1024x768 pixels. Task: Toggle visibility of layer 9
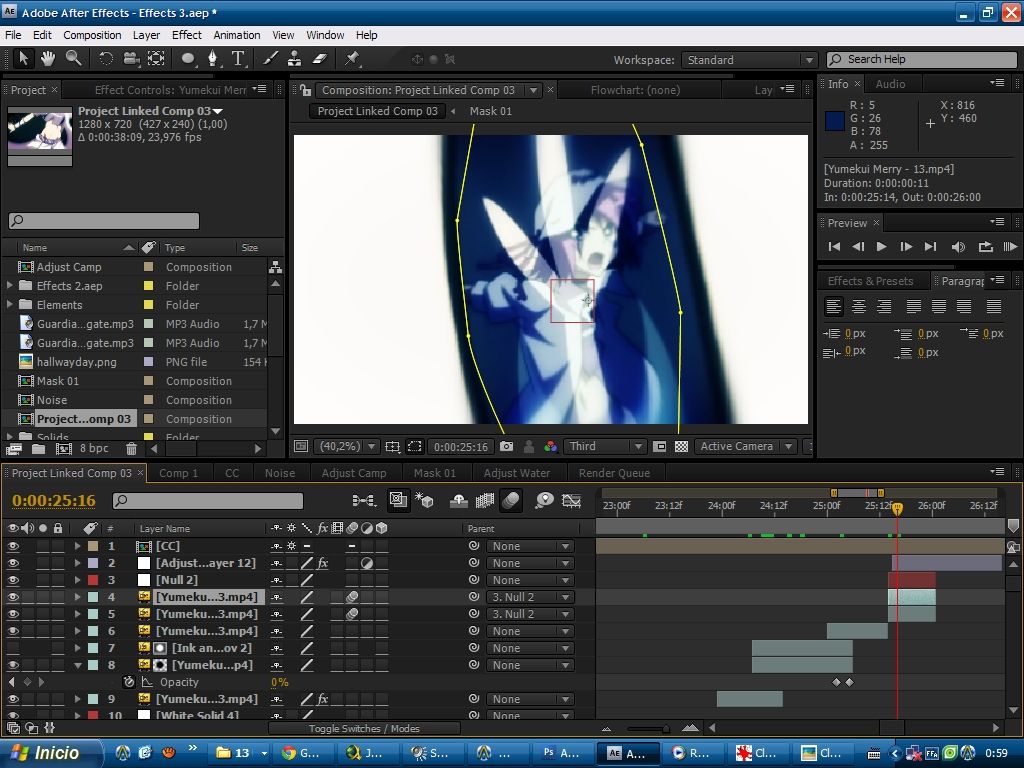pyautogui.click(x=13, y=699)
